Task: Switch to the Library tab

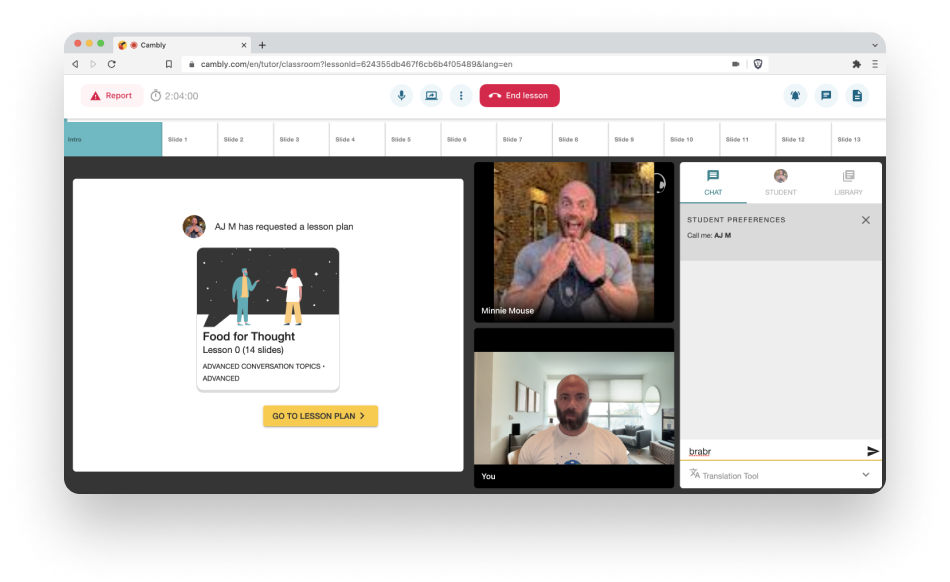Action: coord(848,182)
